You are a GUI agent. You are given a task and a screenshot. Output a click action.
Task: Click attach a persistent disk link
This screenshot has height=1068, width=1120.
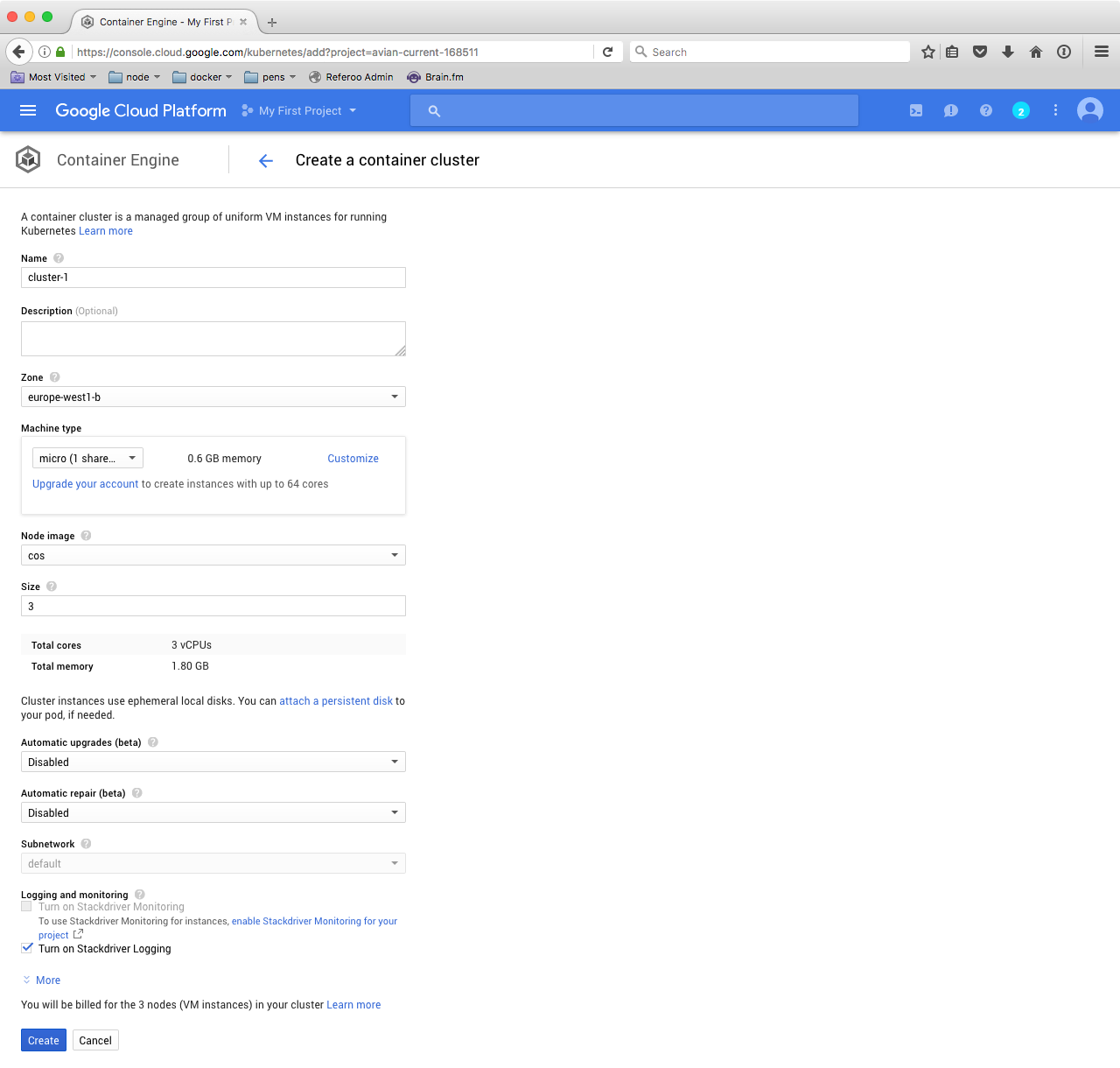tap(336, 701)
